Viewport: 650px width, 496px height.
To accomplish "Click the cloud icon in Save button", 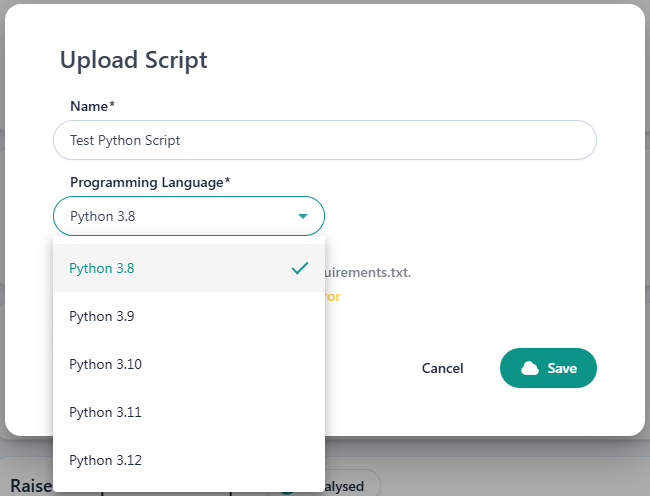I will click(530, 368).
